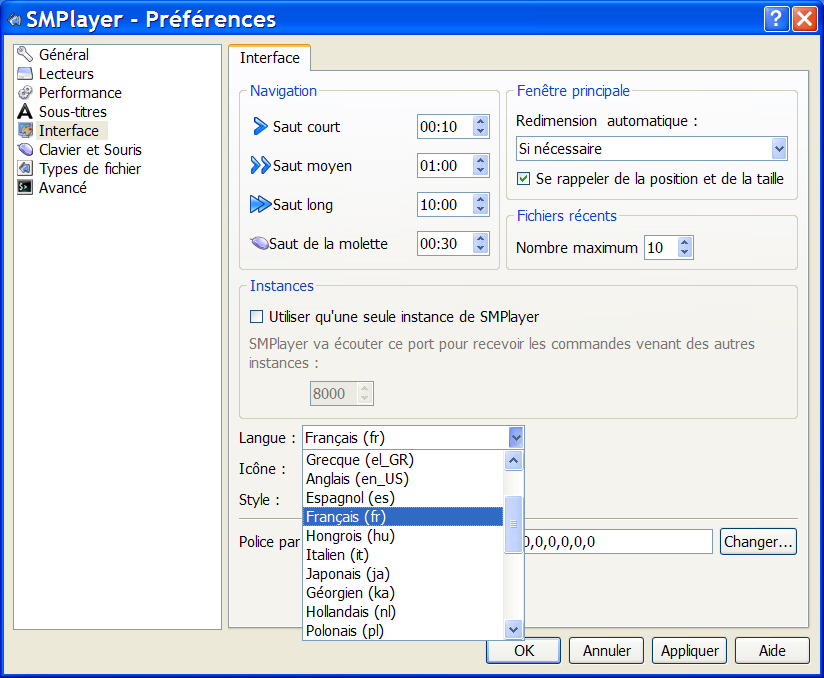Select the Interface tab
This screenshot has height=678, width=824.
[270, 57]
